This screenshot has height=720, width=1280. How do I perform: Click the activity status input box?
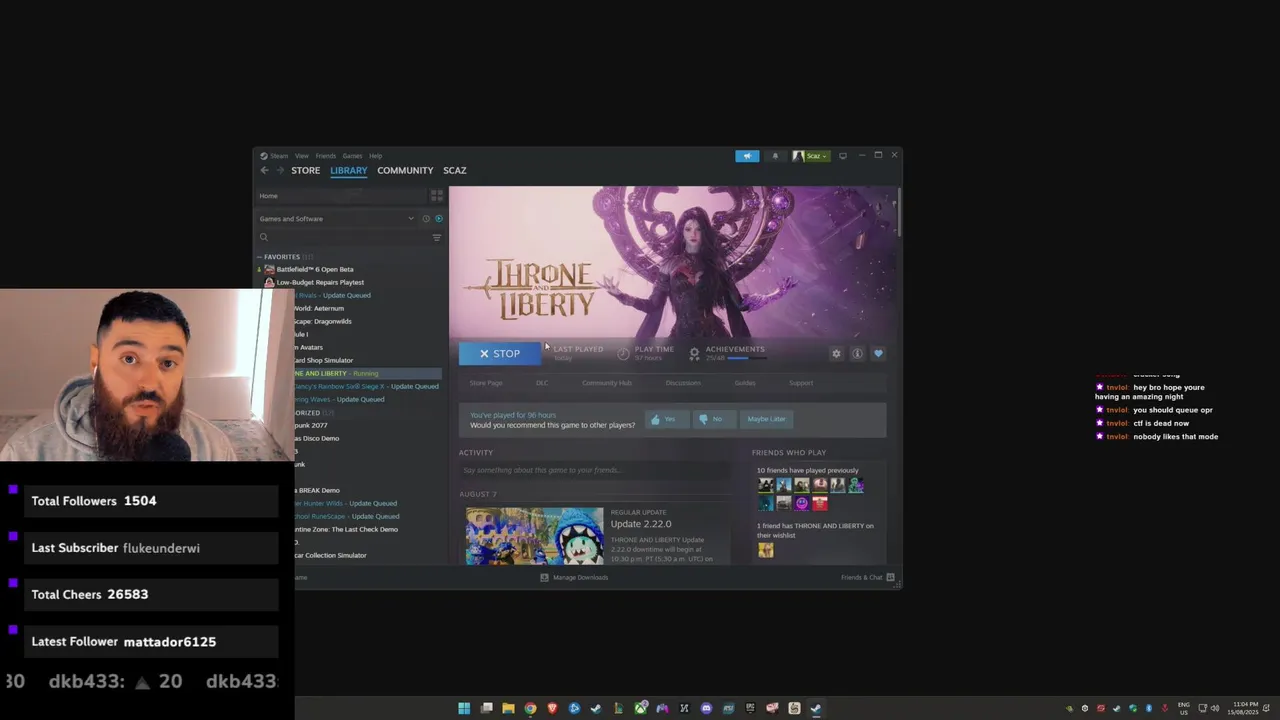click(x=594, y=470)
